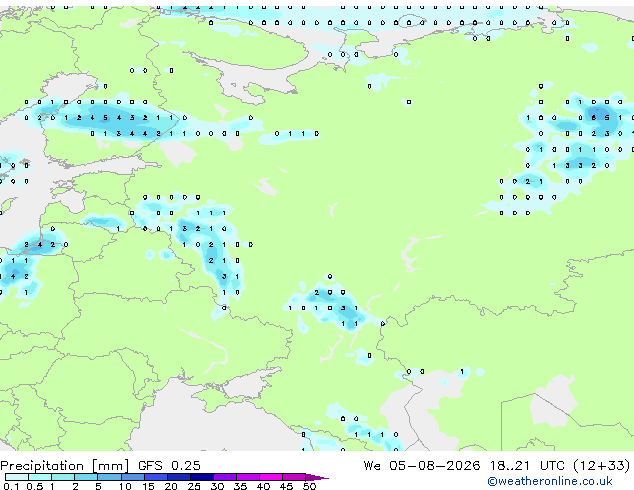Click the purple arrow tip past 50

[317, 477]
